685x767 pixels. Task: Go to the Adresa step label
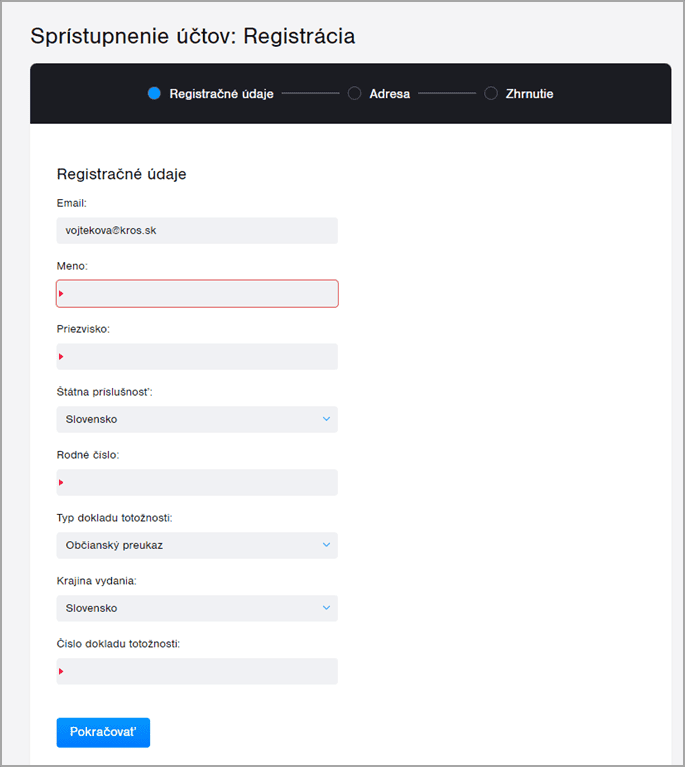click(x=390, y=94)
